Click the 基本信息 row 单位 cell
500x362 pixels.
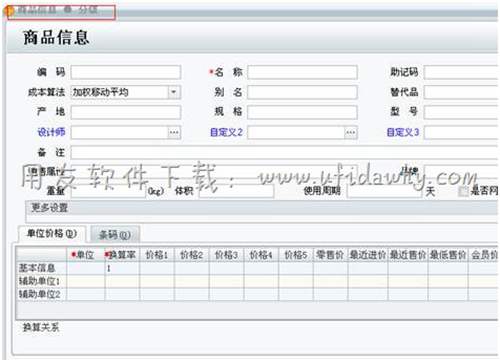[86, 268]
